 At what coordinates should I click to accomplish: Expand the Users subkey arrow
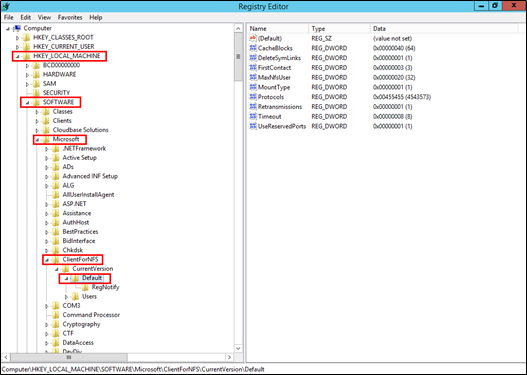pyautogui.click(x=66, y=297)
